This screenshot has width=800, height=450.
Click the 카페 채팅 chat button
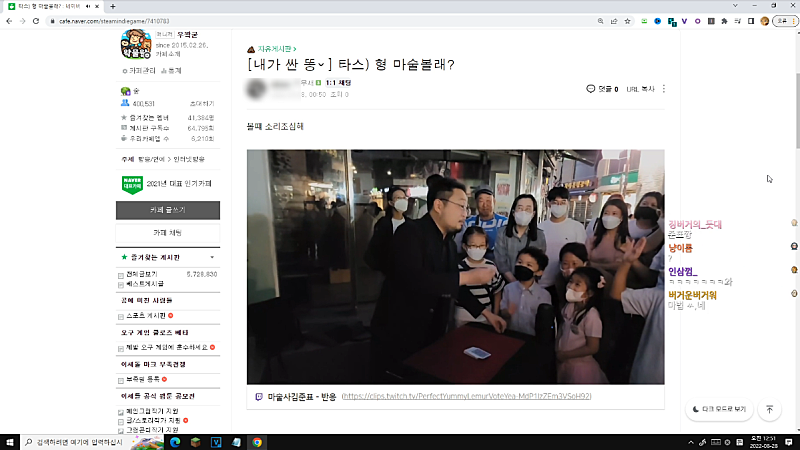[168, 233]
